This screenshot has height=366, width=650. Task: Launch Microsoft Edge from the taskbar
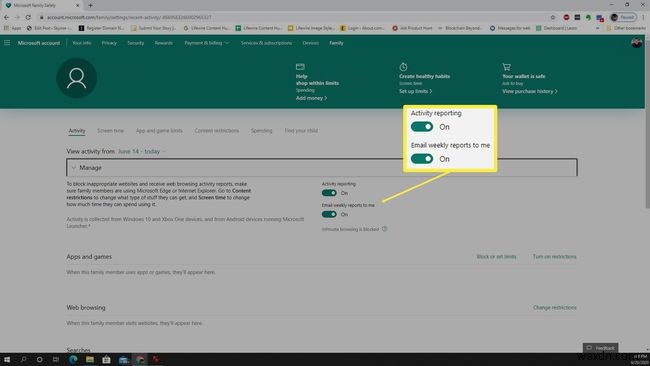pos(73,359)
